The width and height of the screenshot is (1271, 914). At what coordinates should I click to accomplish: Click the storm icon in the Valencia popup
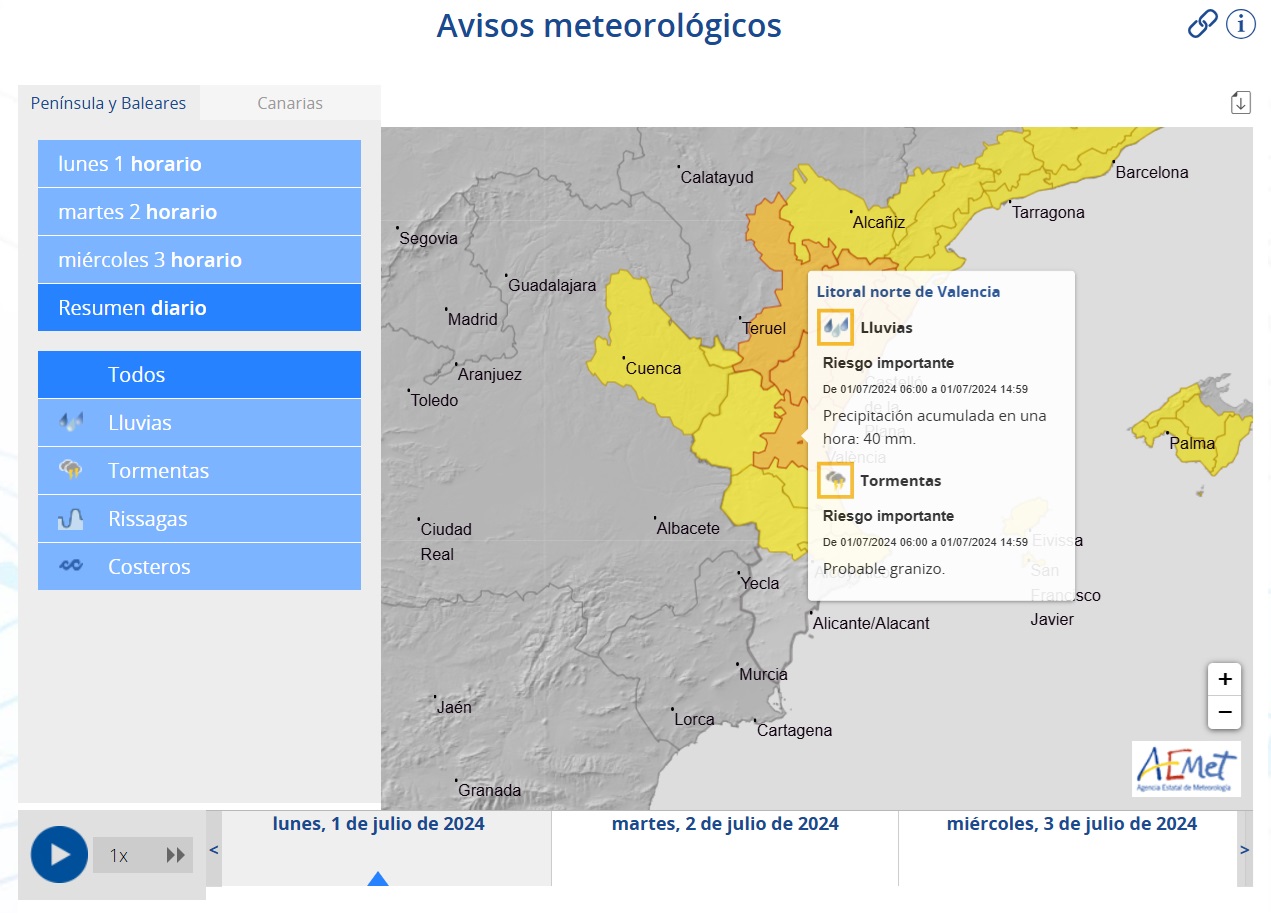(835, 480)
